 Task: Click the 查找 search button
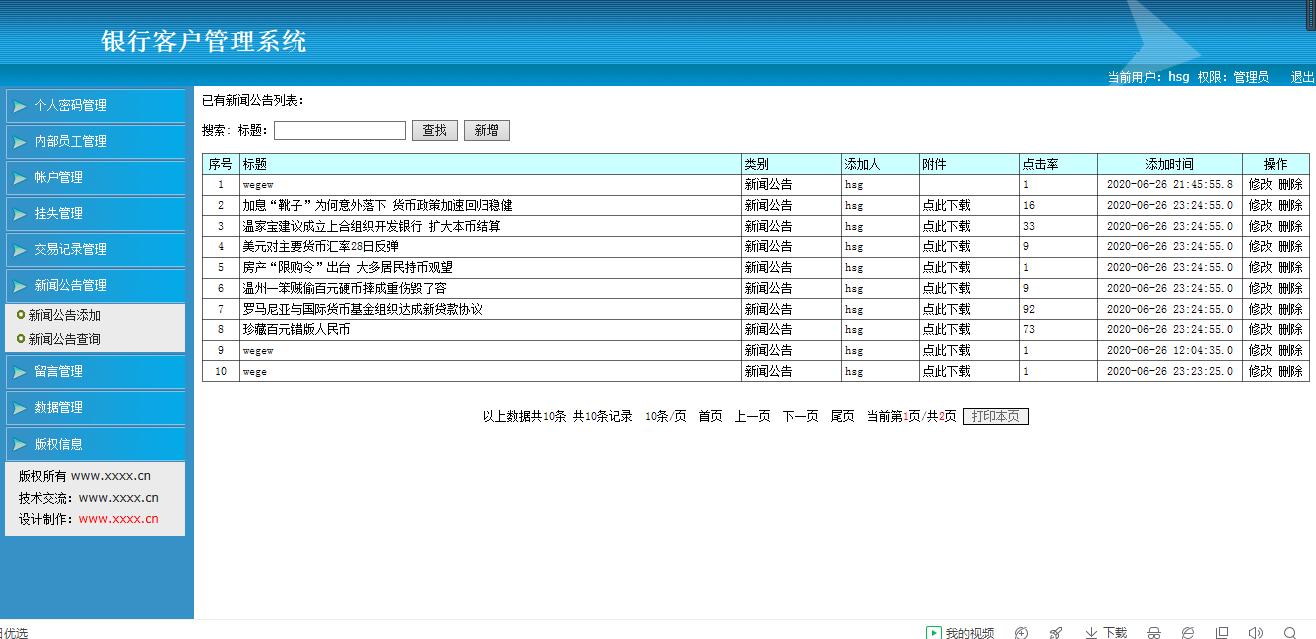pyautogui.click(x=435, y=130)
